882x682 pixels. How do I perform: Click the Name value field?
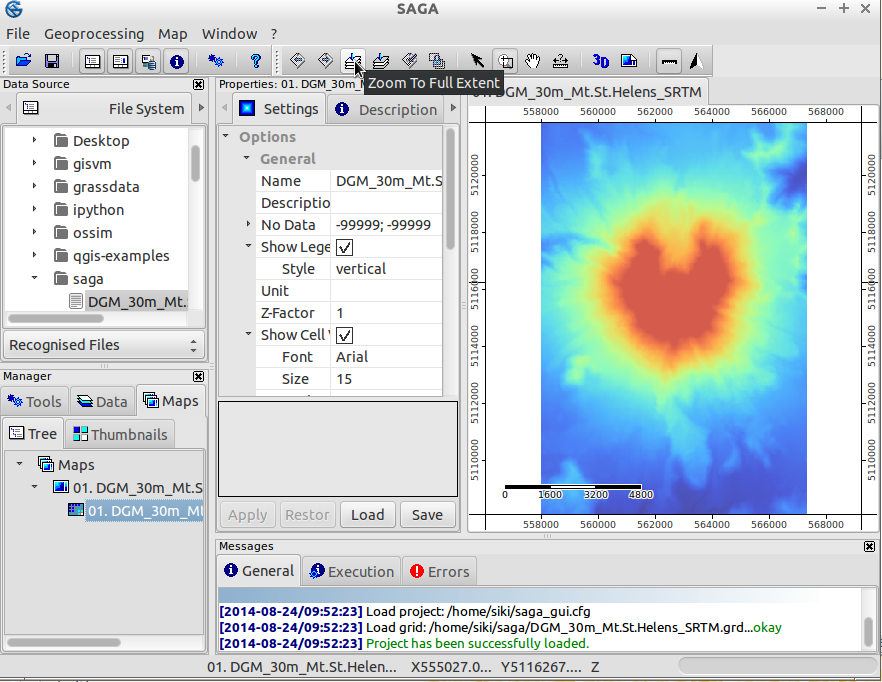[x=386, y=181]
